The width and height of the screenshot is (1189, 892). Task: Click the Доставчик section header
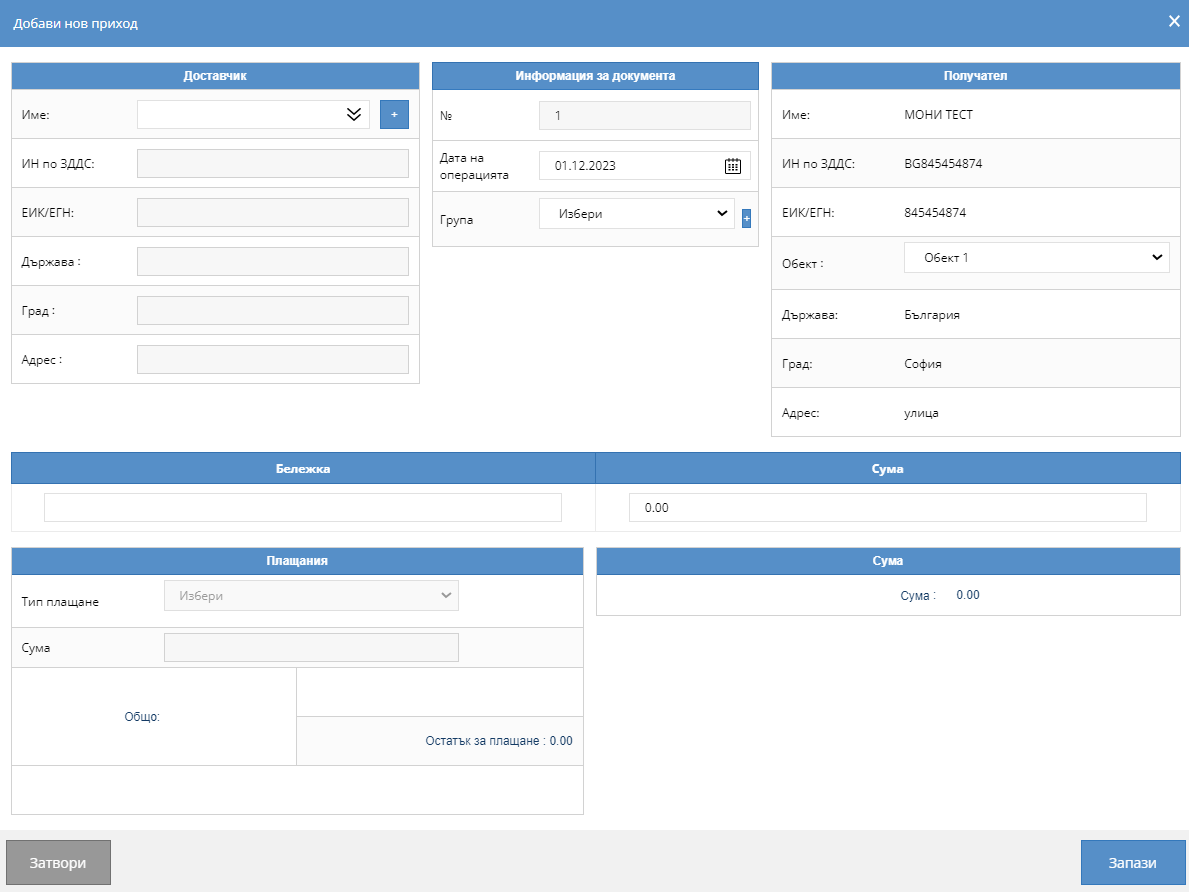pyautogui.click(x=215, y=76)
